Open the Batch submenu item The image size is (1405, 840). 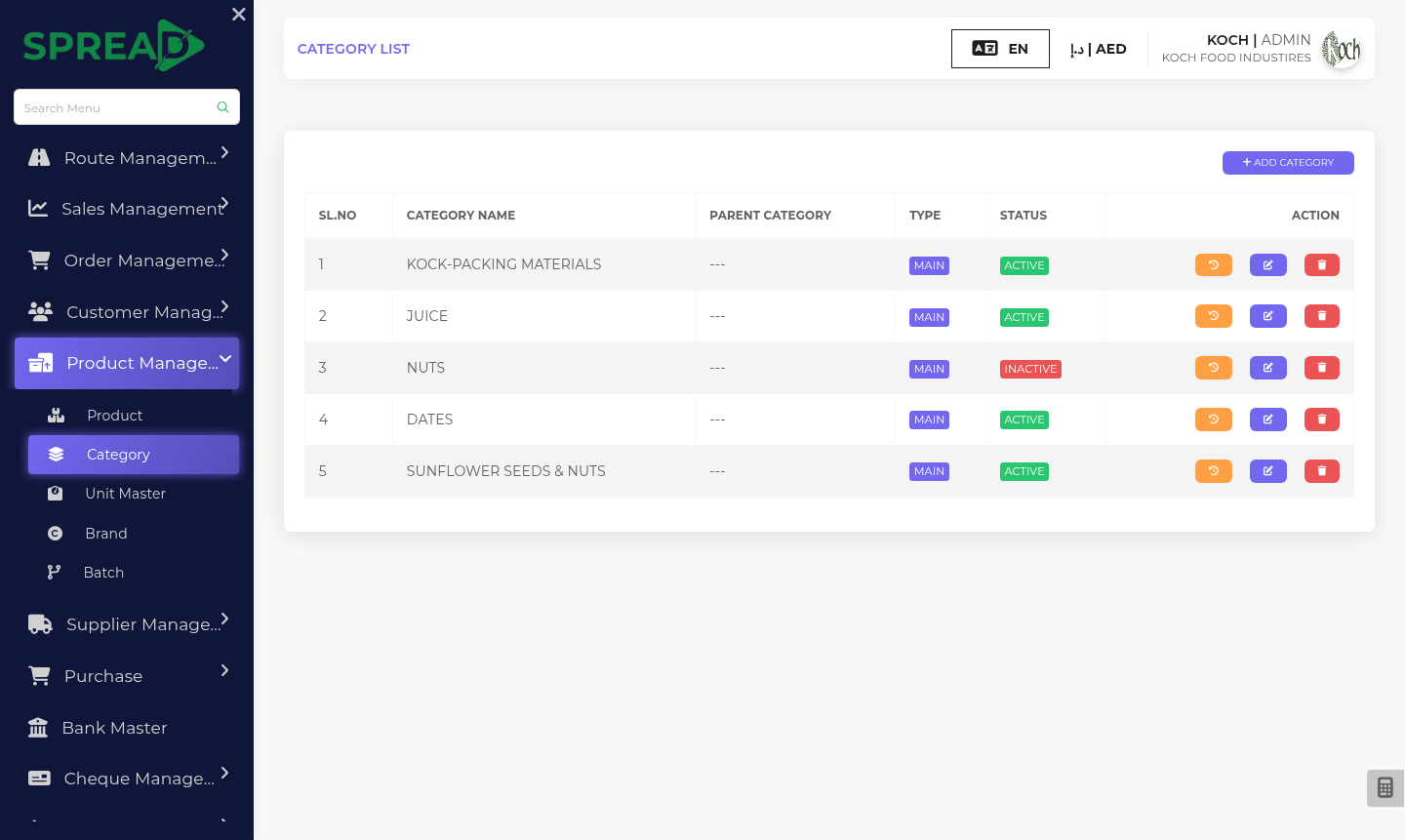134,573
